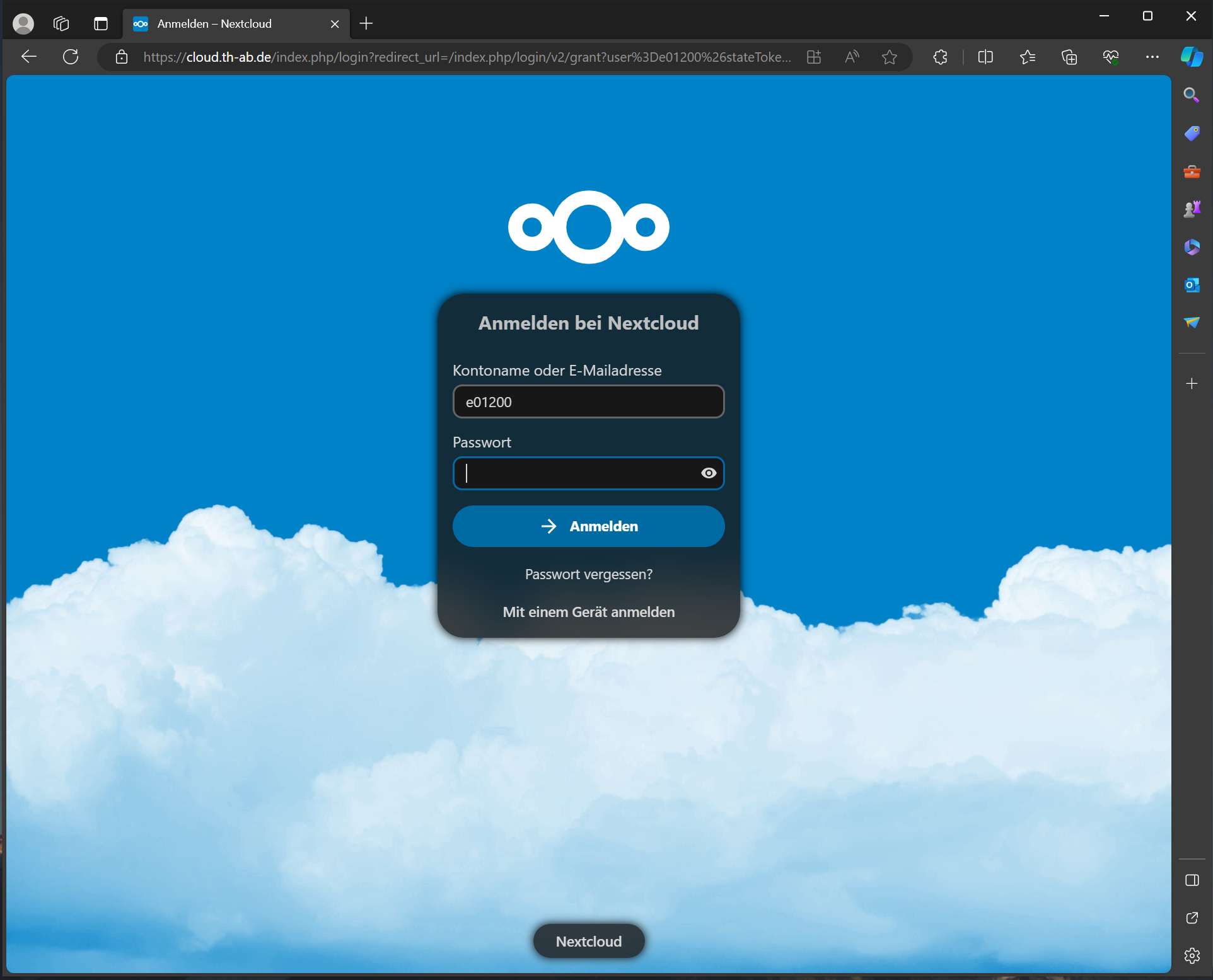
Task: Open sidebar settings gear icon
Action: point(1192,956)
